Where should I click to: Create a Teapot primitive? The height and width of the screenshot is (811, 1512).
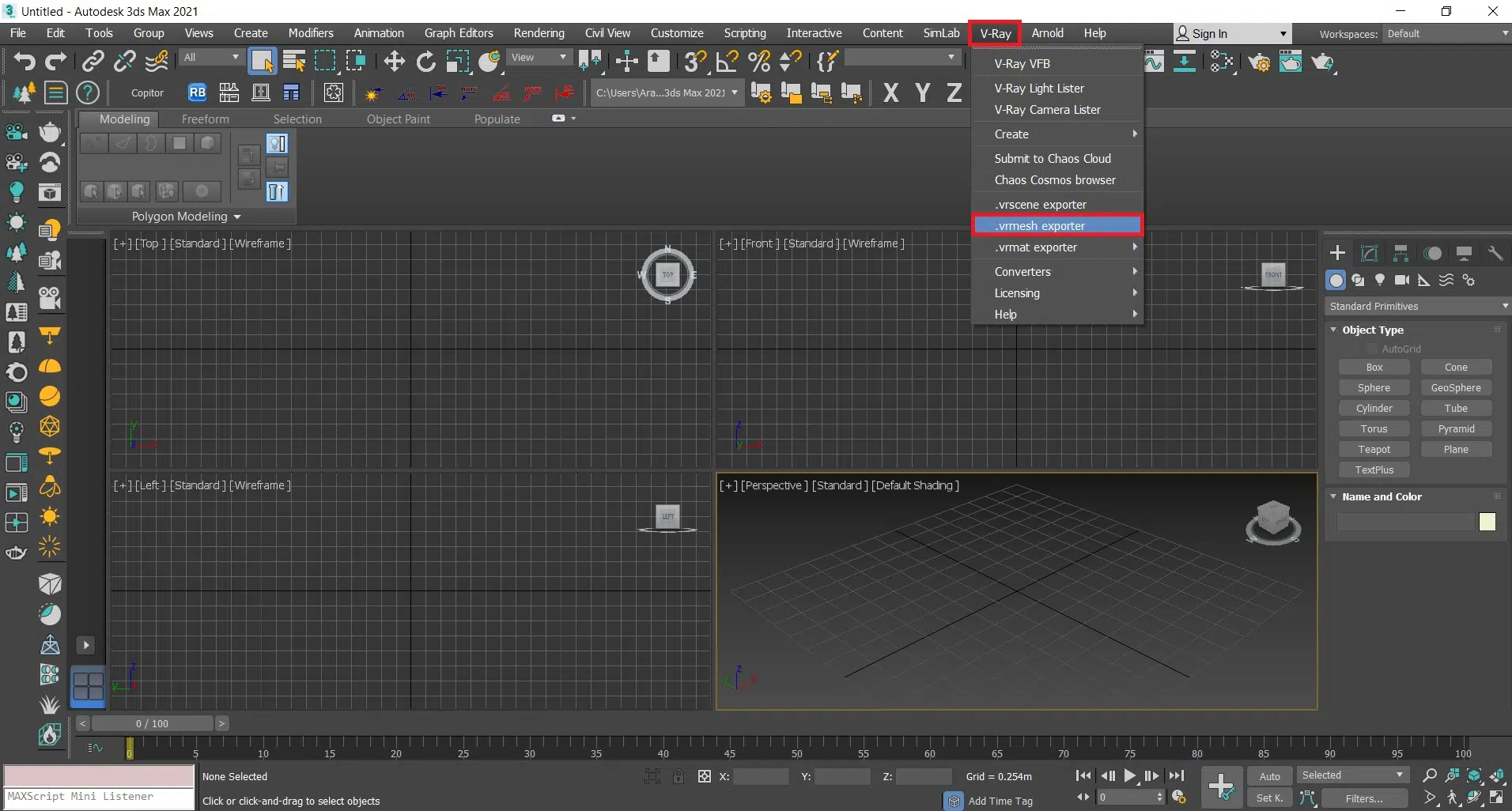pyautogui.click(x=1374, y=449)
